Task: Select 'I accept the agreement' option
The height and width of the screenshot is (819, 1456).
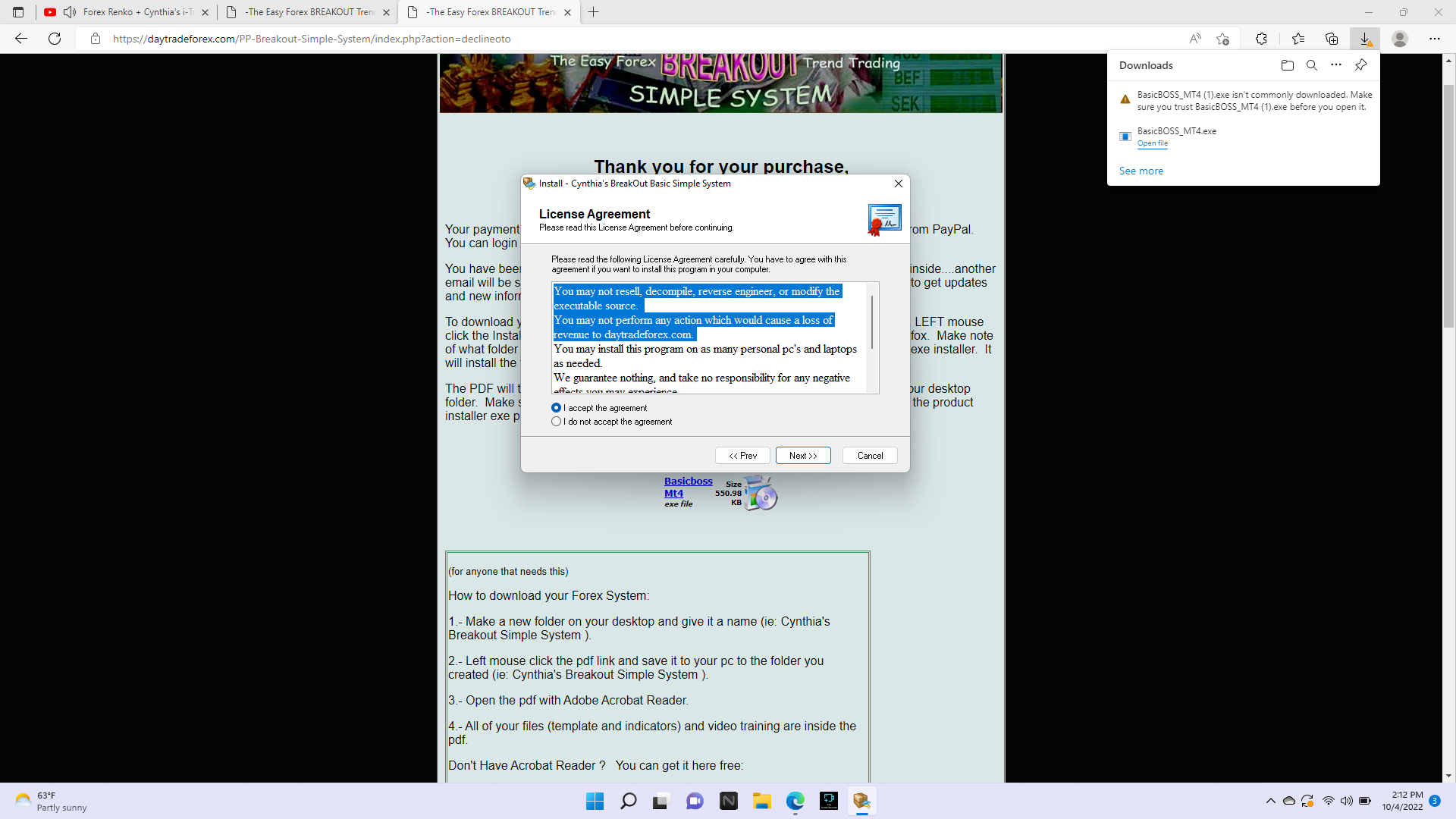Action: (557, 408)
